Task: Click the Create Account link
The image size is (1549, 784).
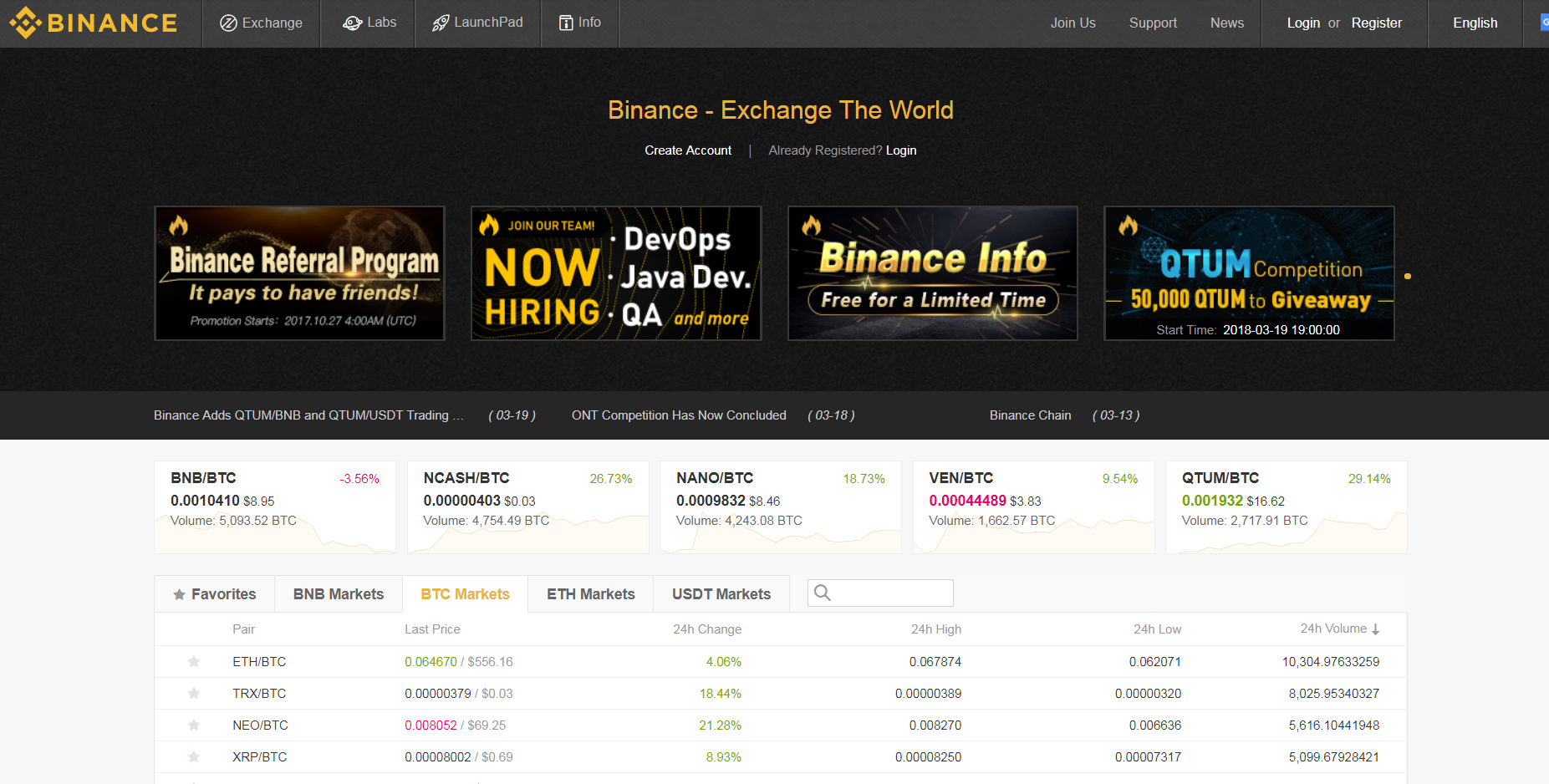Action: coord(688,150)
